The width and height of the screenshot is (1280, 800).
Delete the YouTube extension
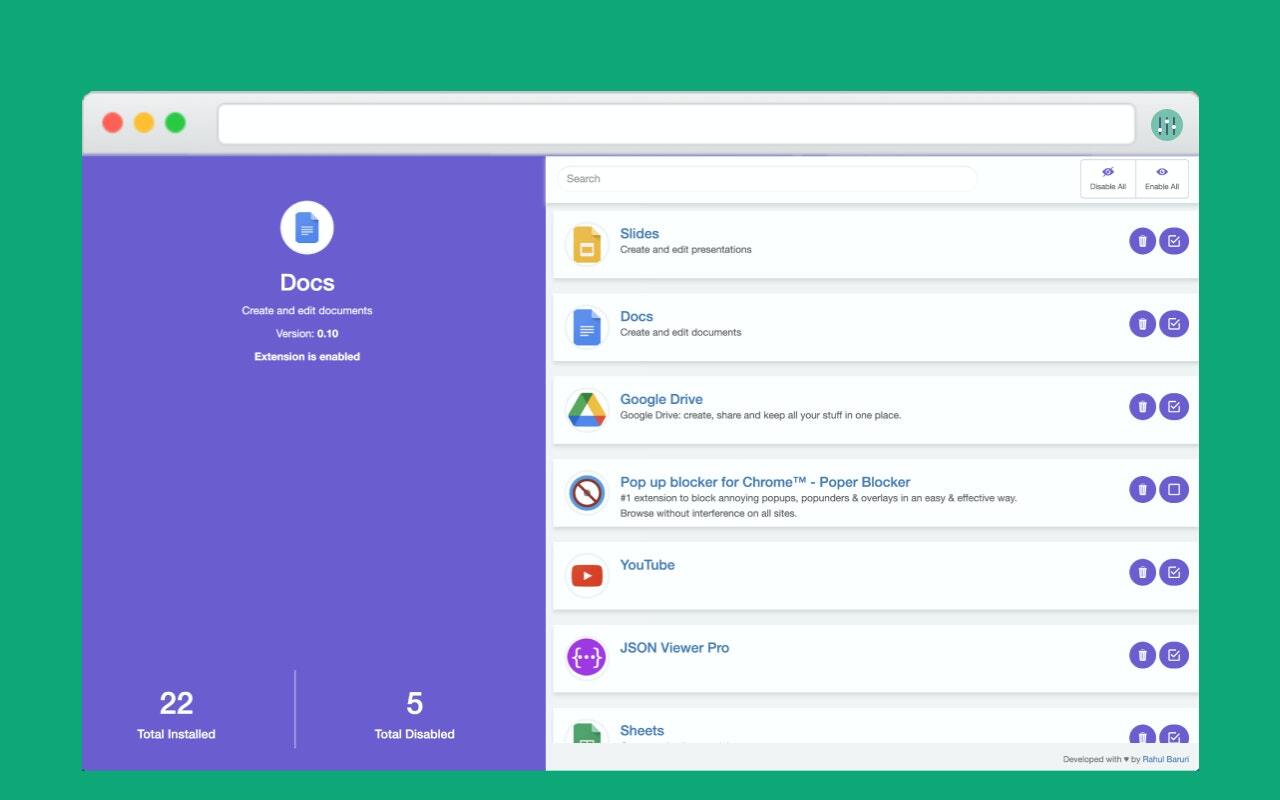[x=1142, y=572]
